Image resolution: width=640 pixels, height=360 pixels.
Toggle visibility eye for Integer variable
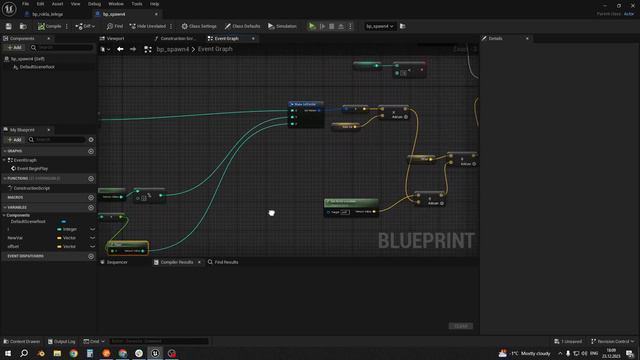tap(93, 229)
